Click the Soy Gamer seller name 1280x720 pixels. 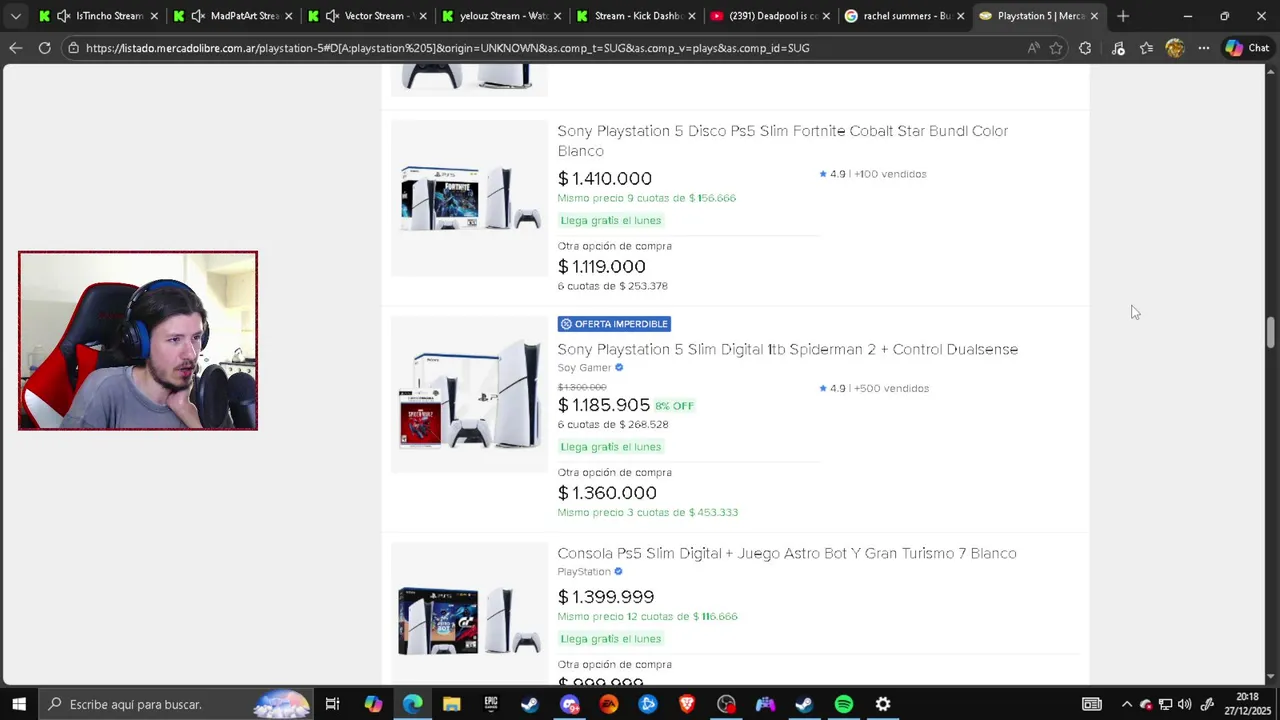pyautogui.click(x=584, y=367)
